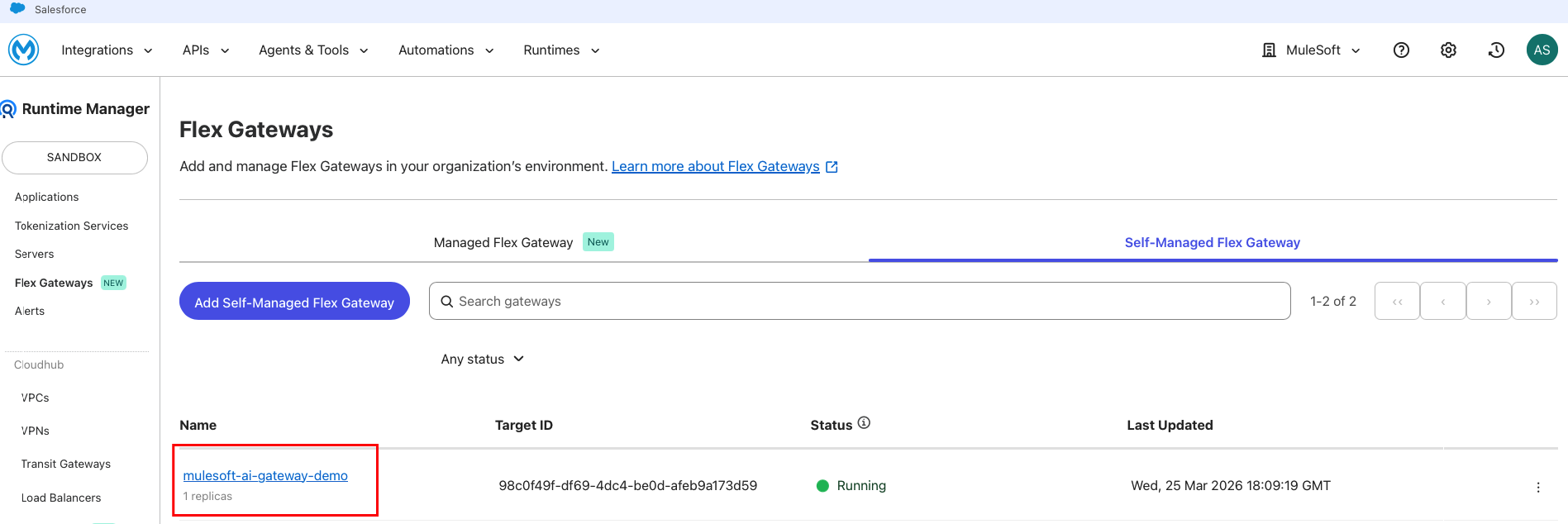Open the Runtimes navigation menu
Screen dimensions: 1568x524
coord(561,50)
